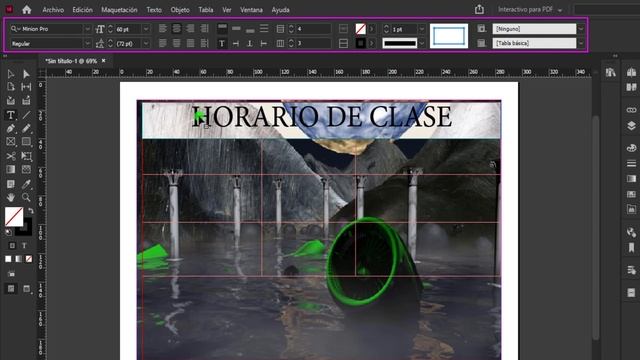This screenshot has height=360, width=640.
Task: Open the Ventana menu
Action: [251, 10]
